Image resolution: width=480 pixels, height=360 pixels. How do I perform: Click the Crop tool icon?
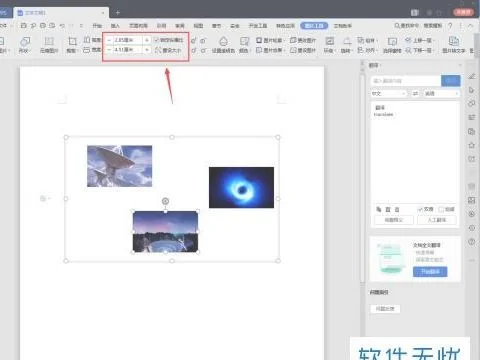coord(72,41)
